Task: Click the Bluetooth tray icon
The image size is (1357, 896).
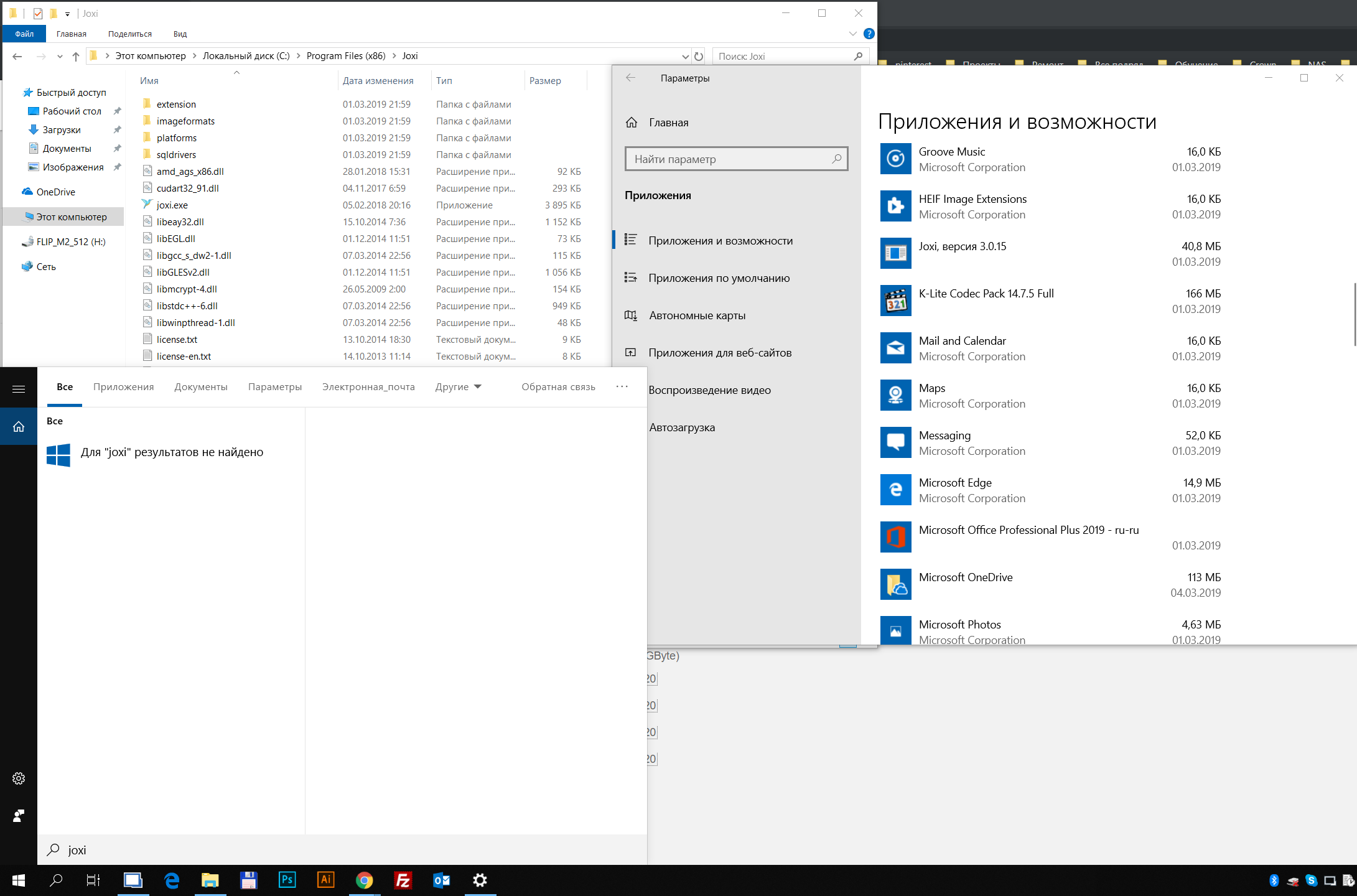Action: 1274,880
